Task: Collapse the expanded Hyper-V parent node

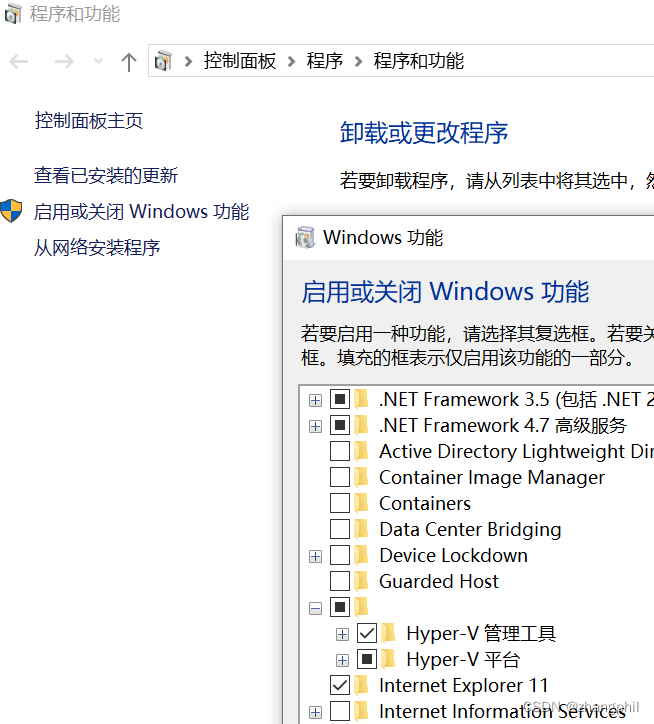Action: [x=315, y=609]
